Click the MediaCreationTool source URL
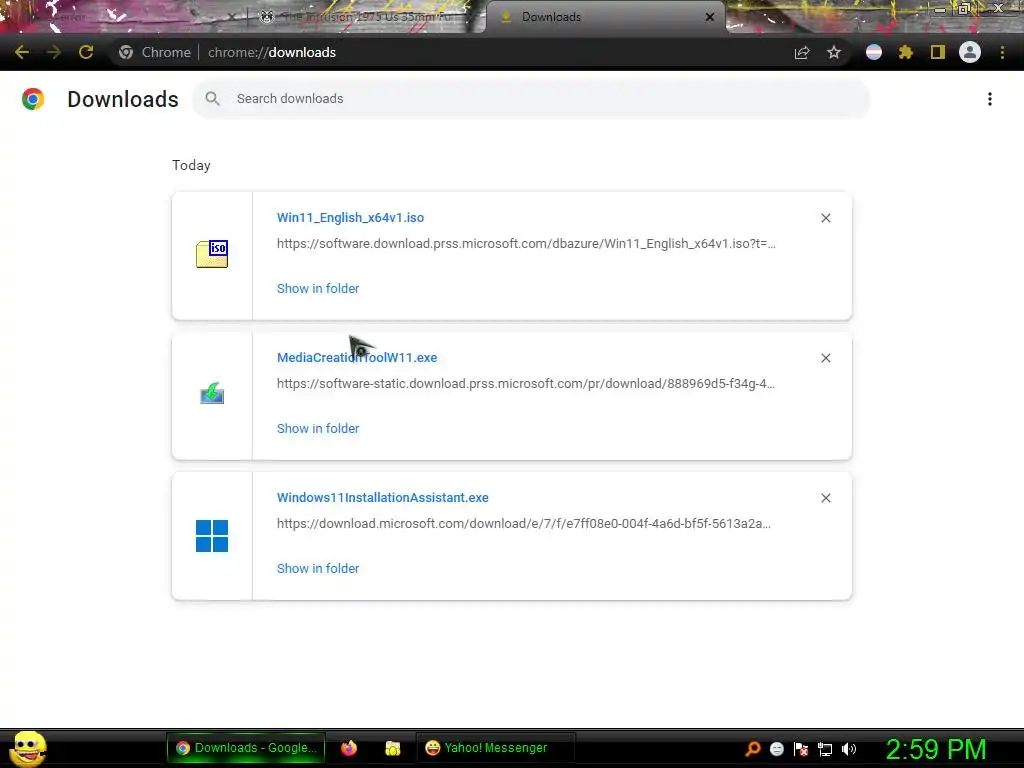The image size is (1024, 768). 526,383
